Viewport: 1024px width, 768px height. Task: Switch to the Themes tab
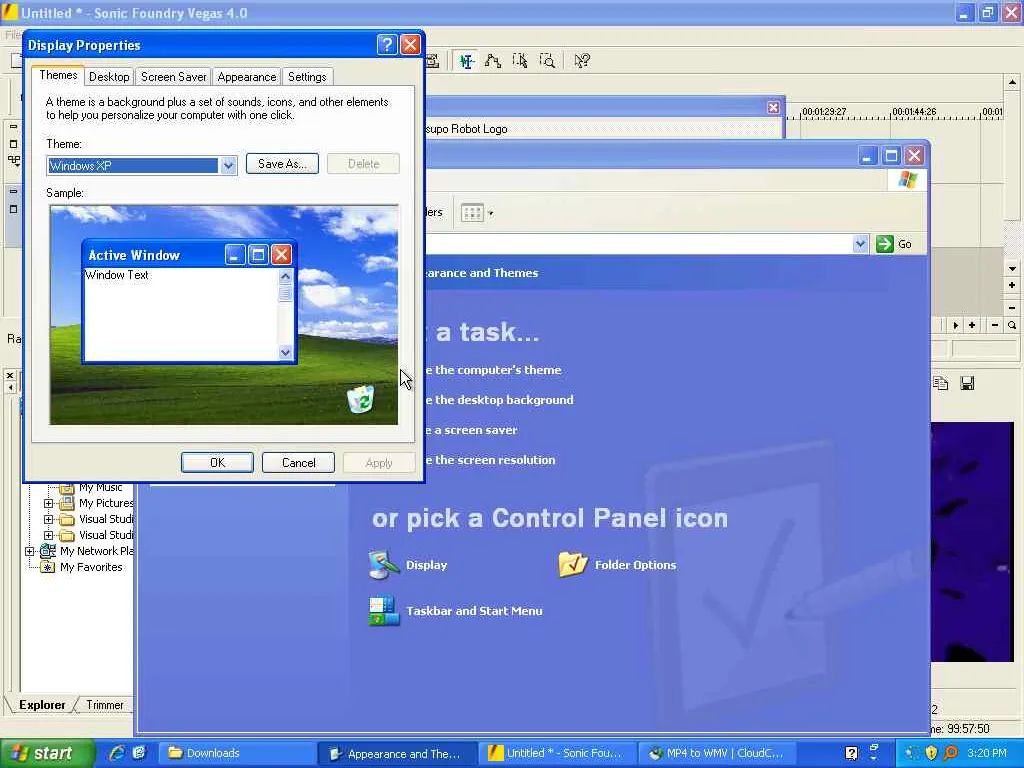58,75
